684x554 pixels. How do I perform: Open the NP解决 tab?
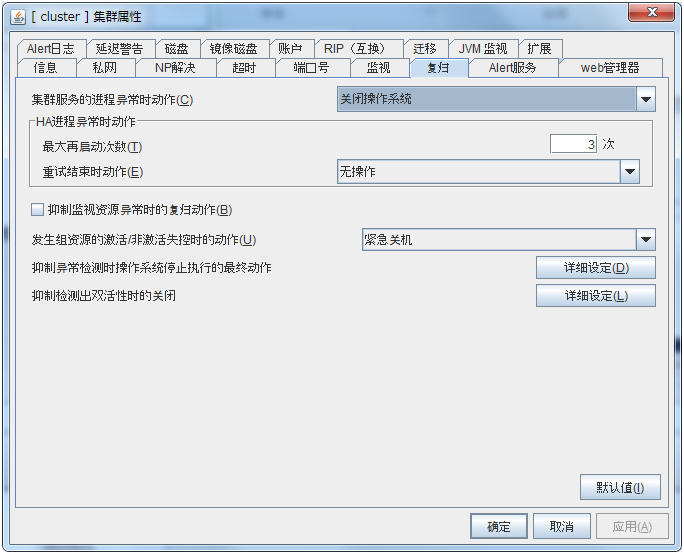[x=175, y=68]
